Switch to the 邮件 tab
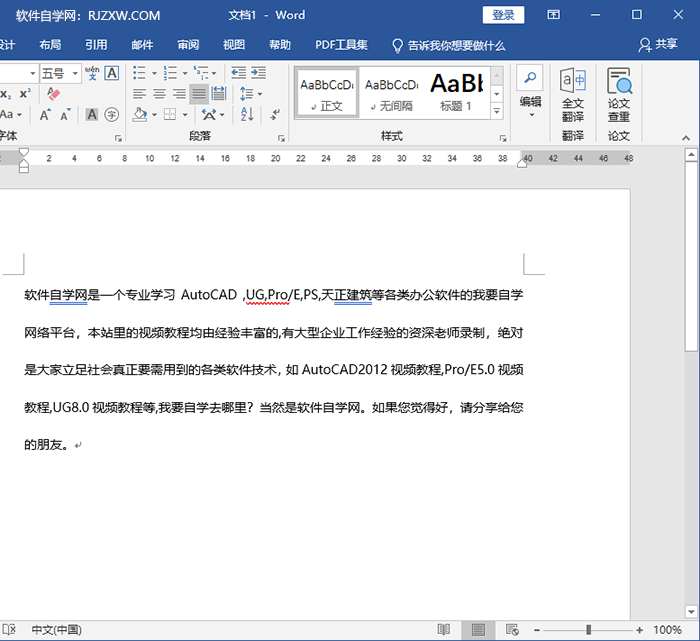Viewport: 700px width, 641px height. pos(142,45)
